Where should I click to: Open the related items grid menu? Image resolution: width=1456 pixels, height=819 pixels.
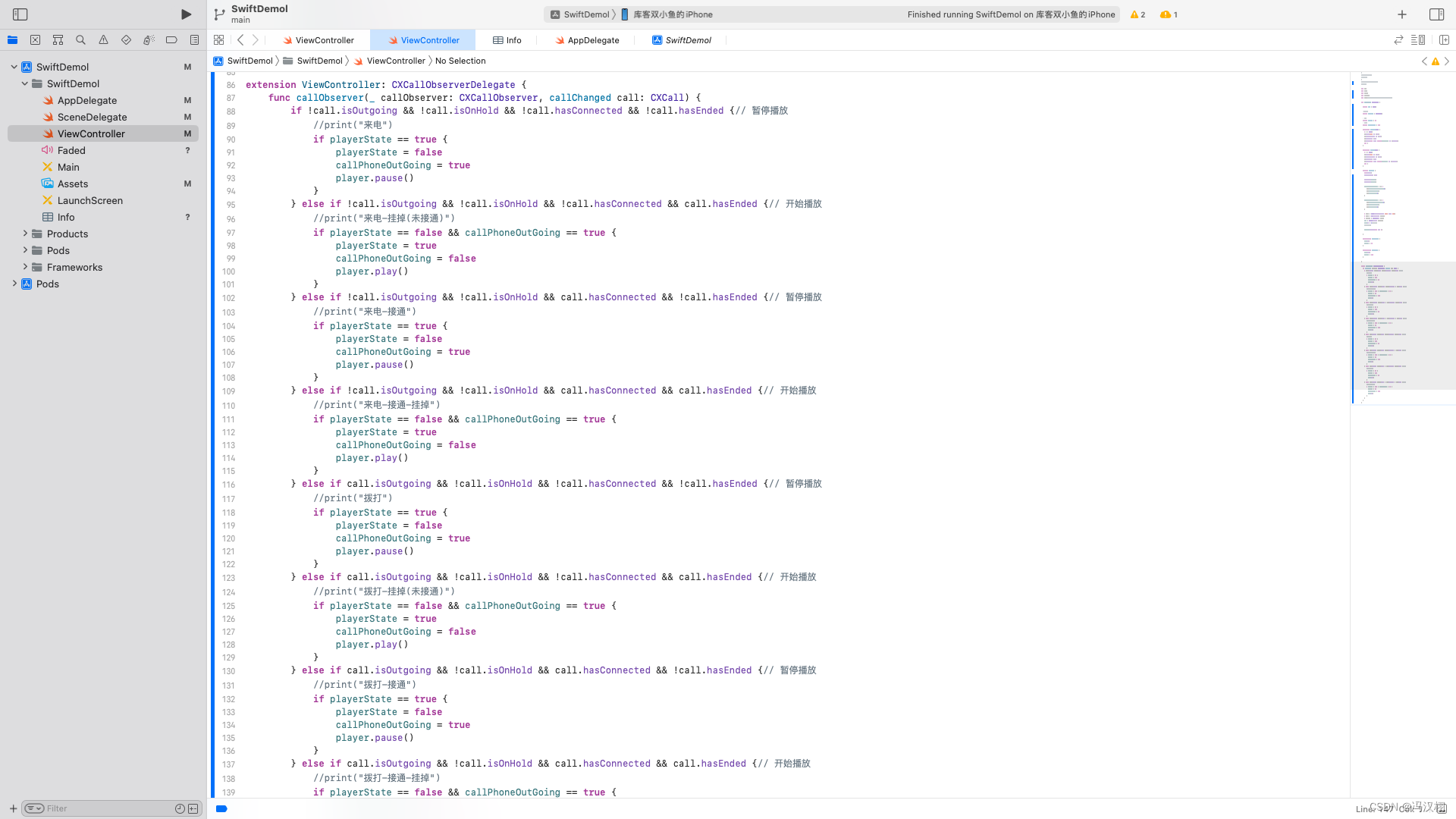(218, 40)
